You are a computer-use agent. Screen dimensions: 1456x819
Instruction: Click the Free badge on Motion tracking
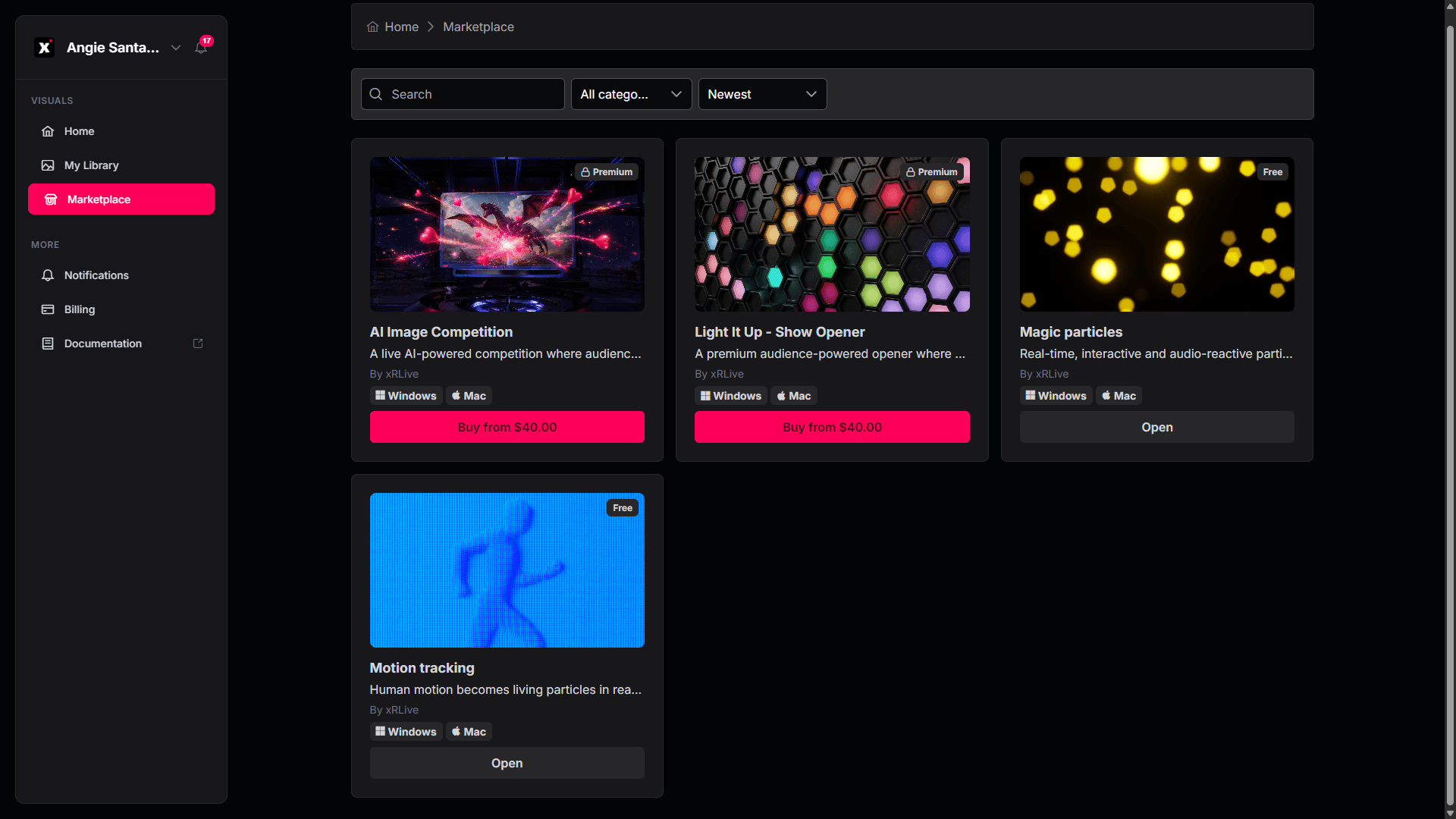(x=623, y=508)
